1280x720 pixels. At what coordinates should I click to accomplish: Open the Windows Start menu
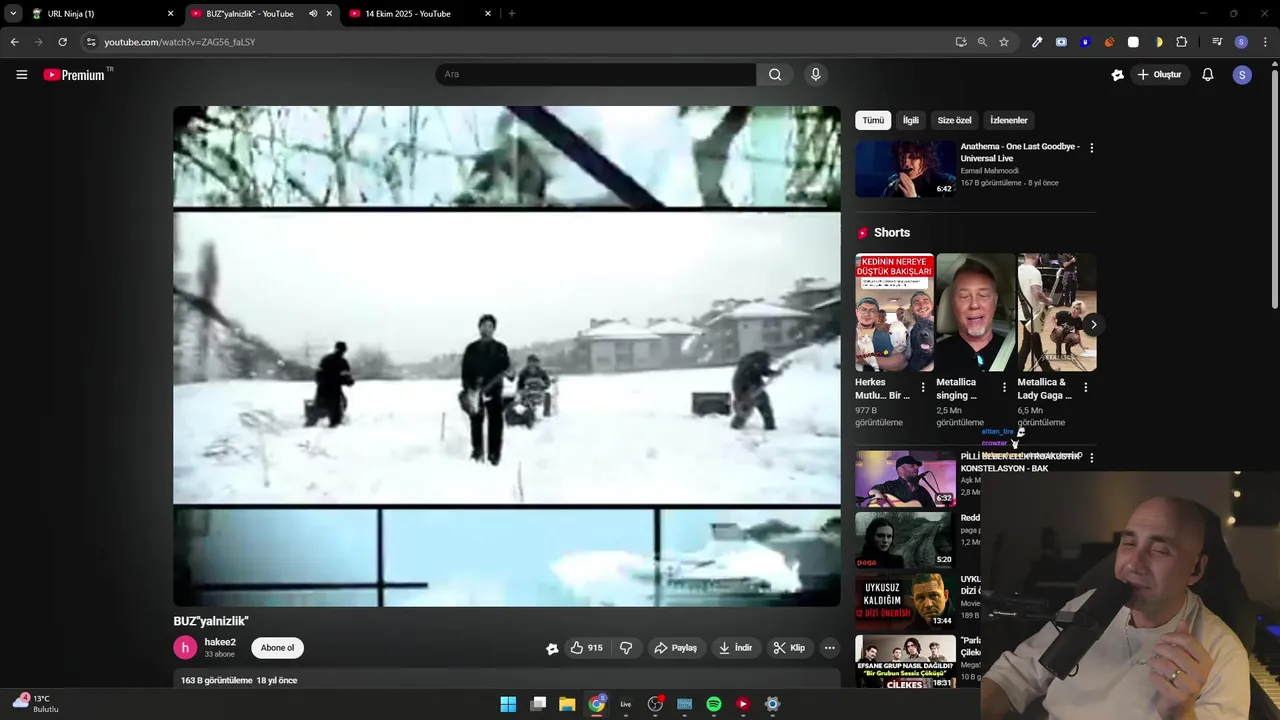pyautogui.click(x=508, y=704)
